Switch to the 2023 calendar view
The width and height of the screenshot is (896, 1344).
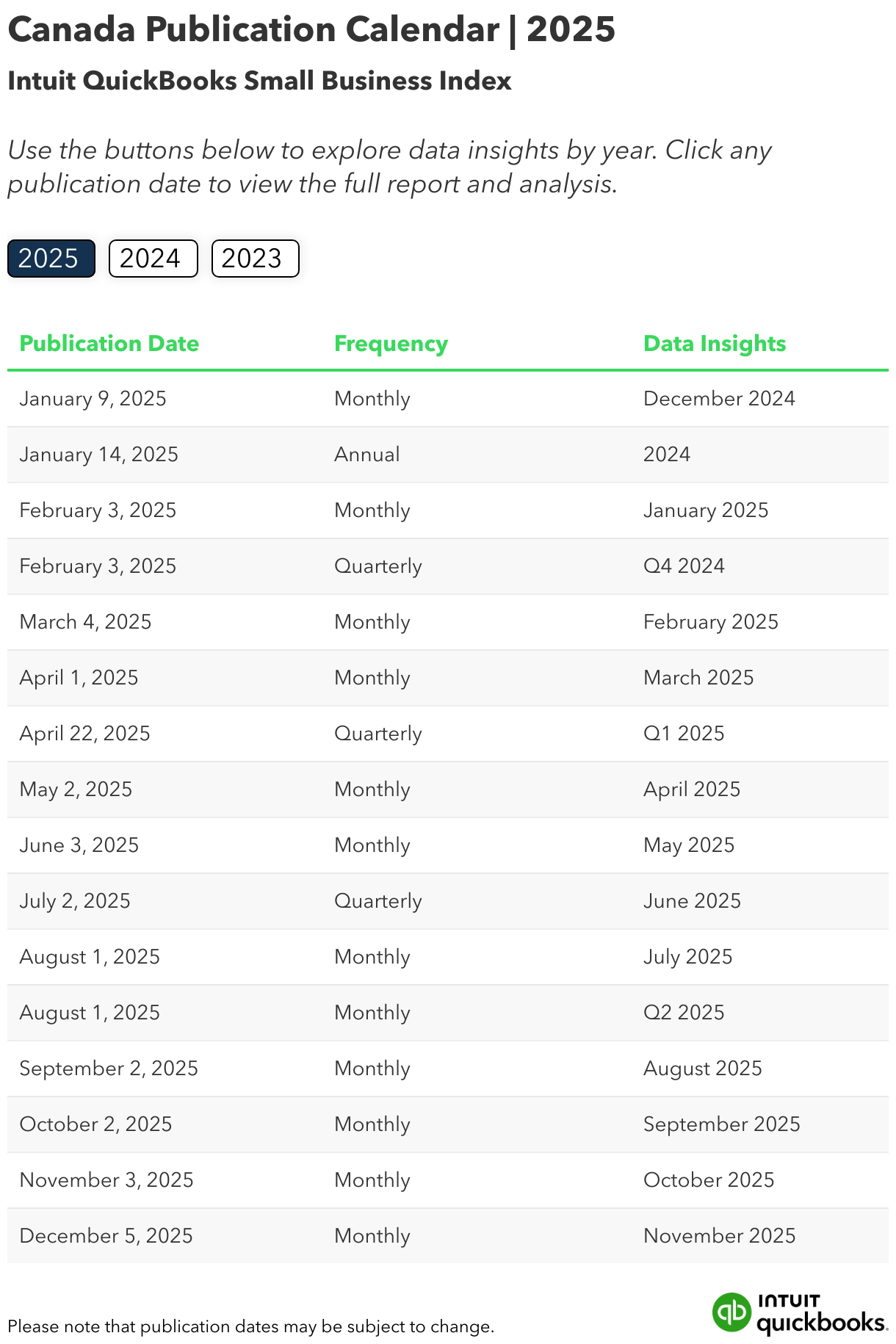254,259
